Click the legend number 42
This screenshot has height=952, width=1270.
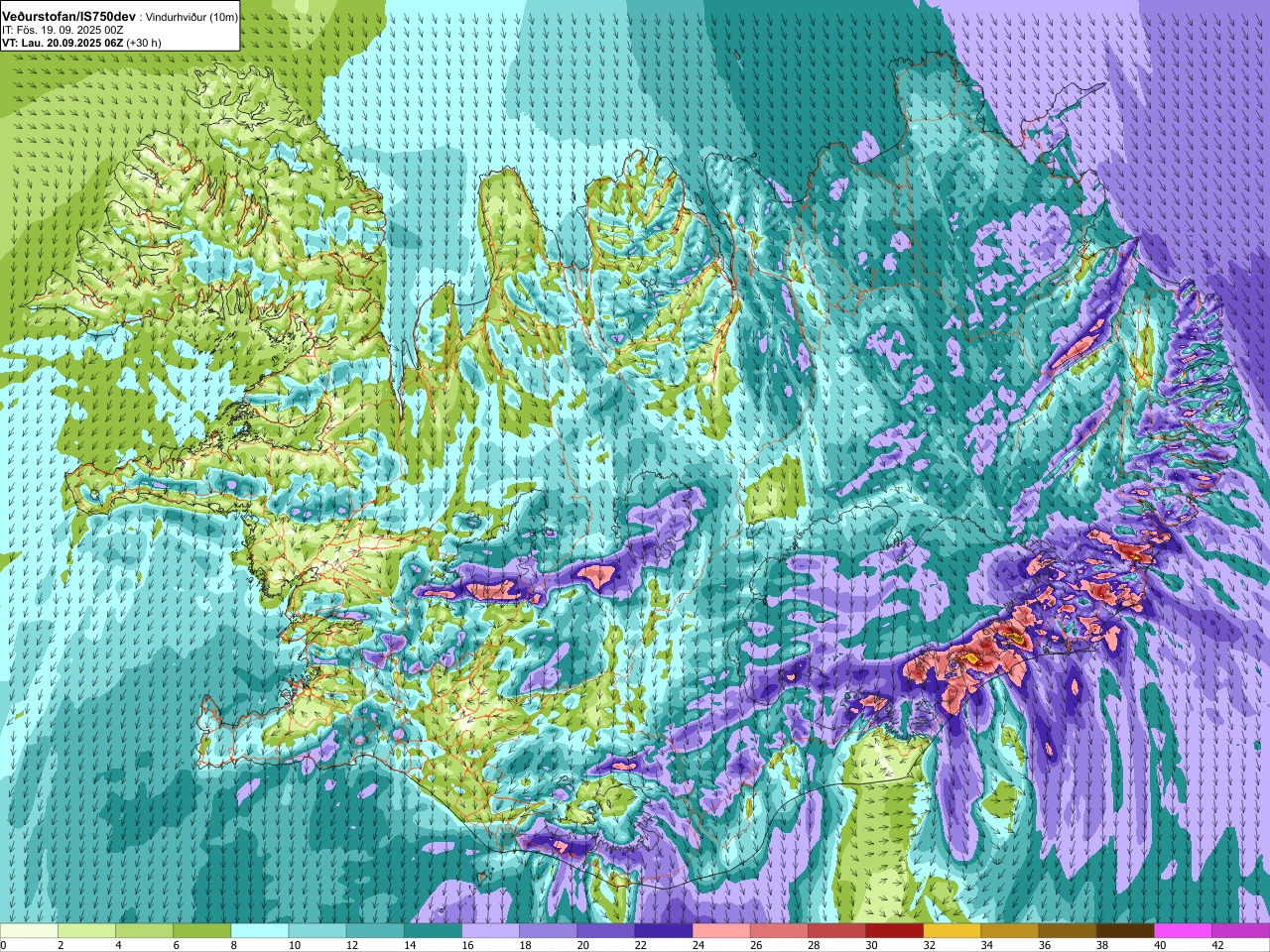[x=1218, y=946]
